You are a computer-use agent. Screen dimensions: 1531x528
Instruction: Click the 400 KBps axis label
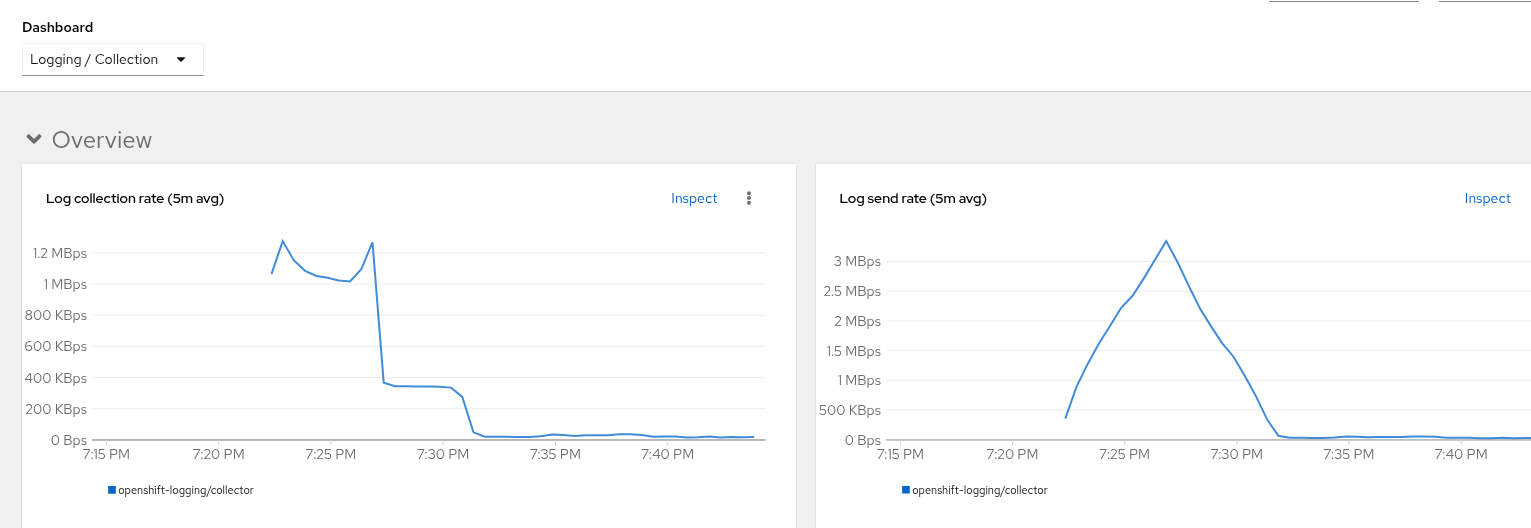click(54, 378)
